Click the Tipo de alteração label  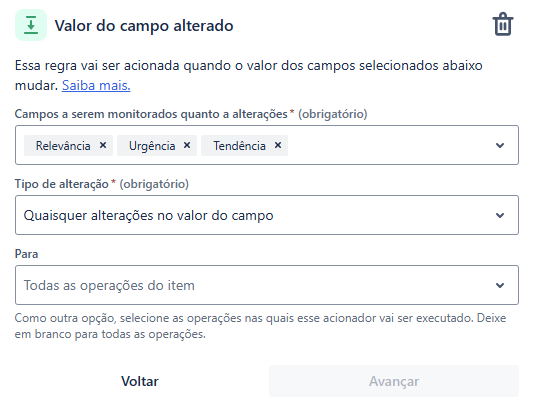[x=61, y=184]
